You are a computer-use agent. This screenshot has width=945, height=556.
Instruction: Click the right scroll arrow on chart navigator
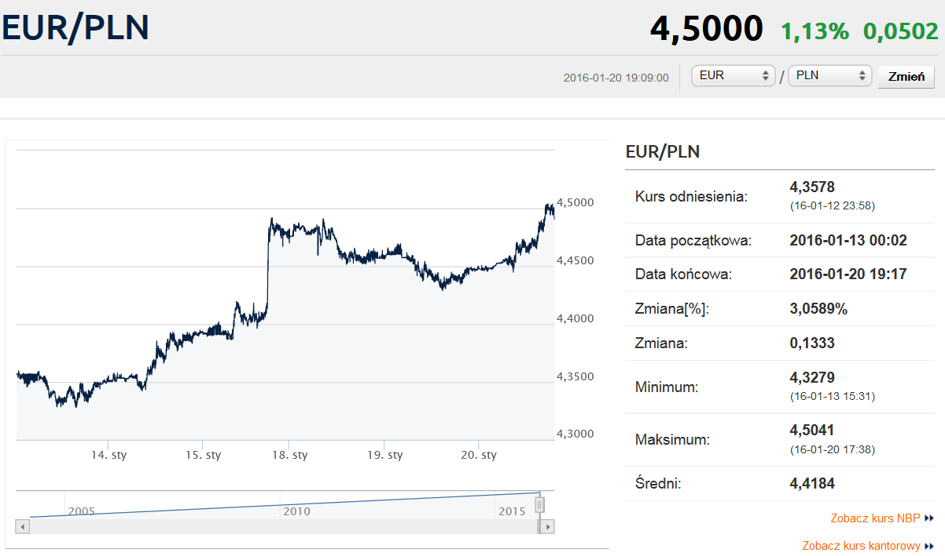[x=547, y=526]
